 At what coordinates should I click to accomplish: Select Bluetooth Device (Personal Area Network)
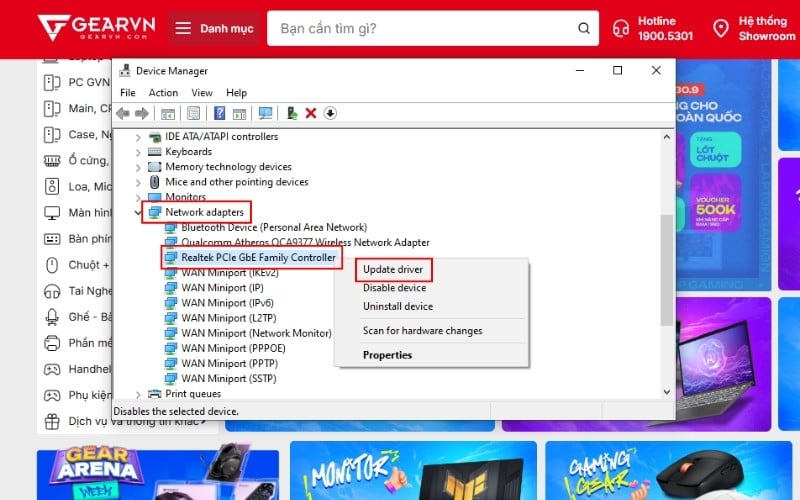(274, 228)
